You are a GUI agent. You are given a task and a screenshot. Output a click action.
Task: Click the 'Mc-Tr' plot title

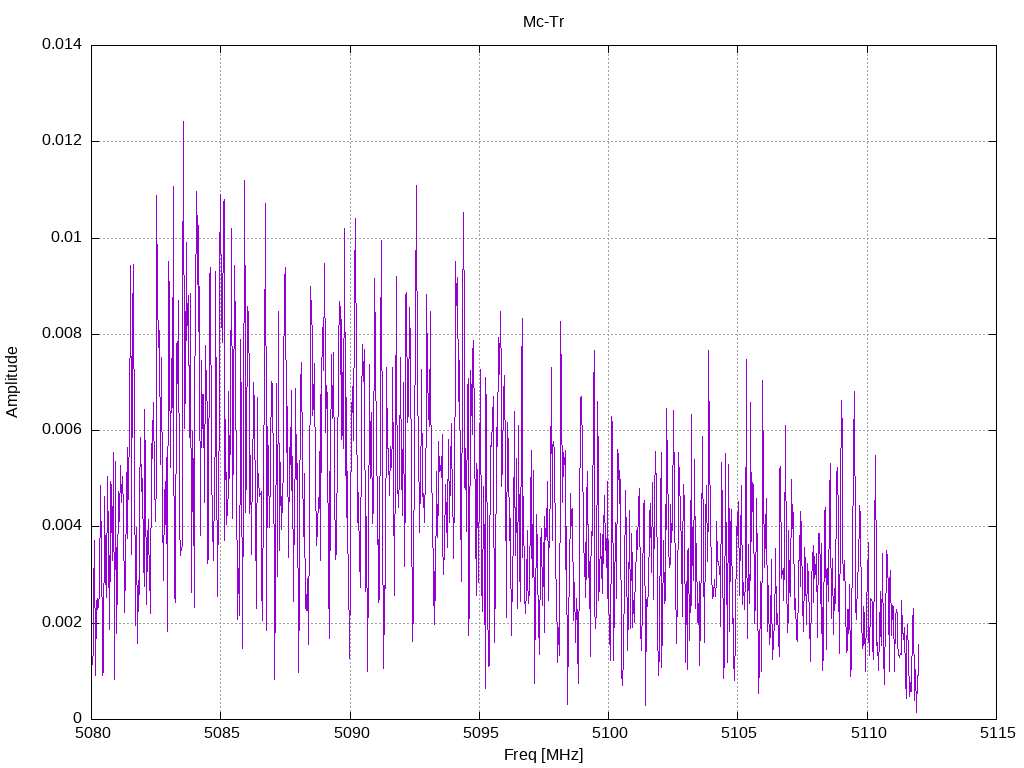(x=543, y=22)
